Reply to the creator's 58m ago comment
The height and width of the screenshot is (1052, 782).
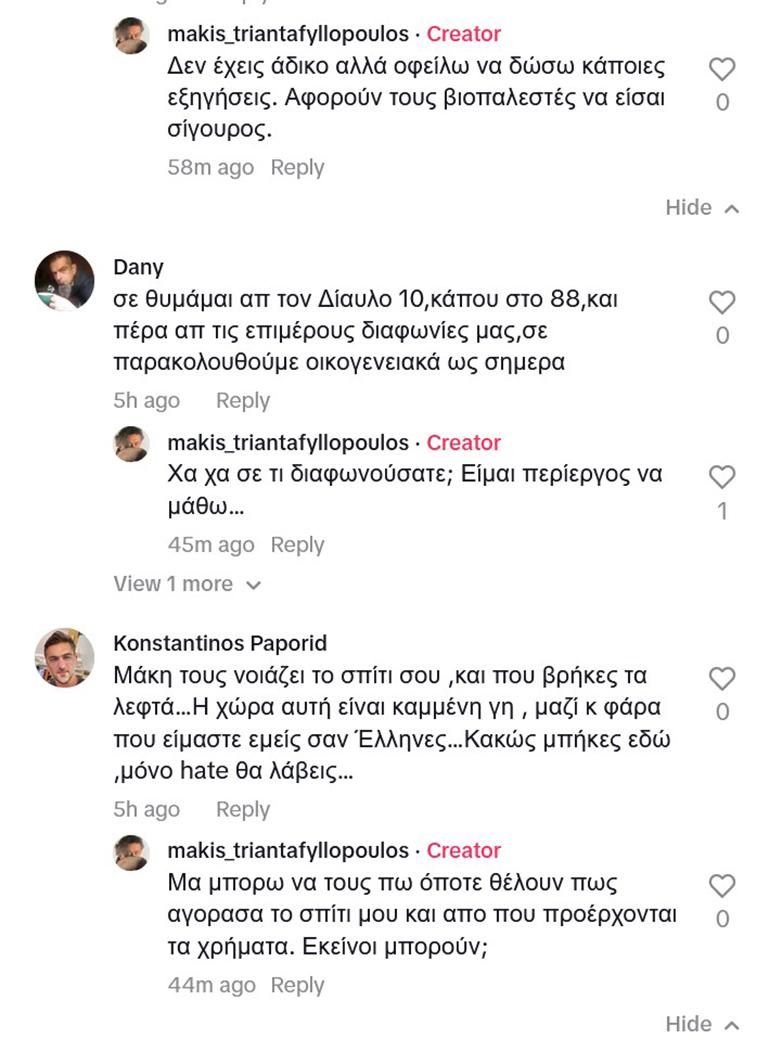297,167
